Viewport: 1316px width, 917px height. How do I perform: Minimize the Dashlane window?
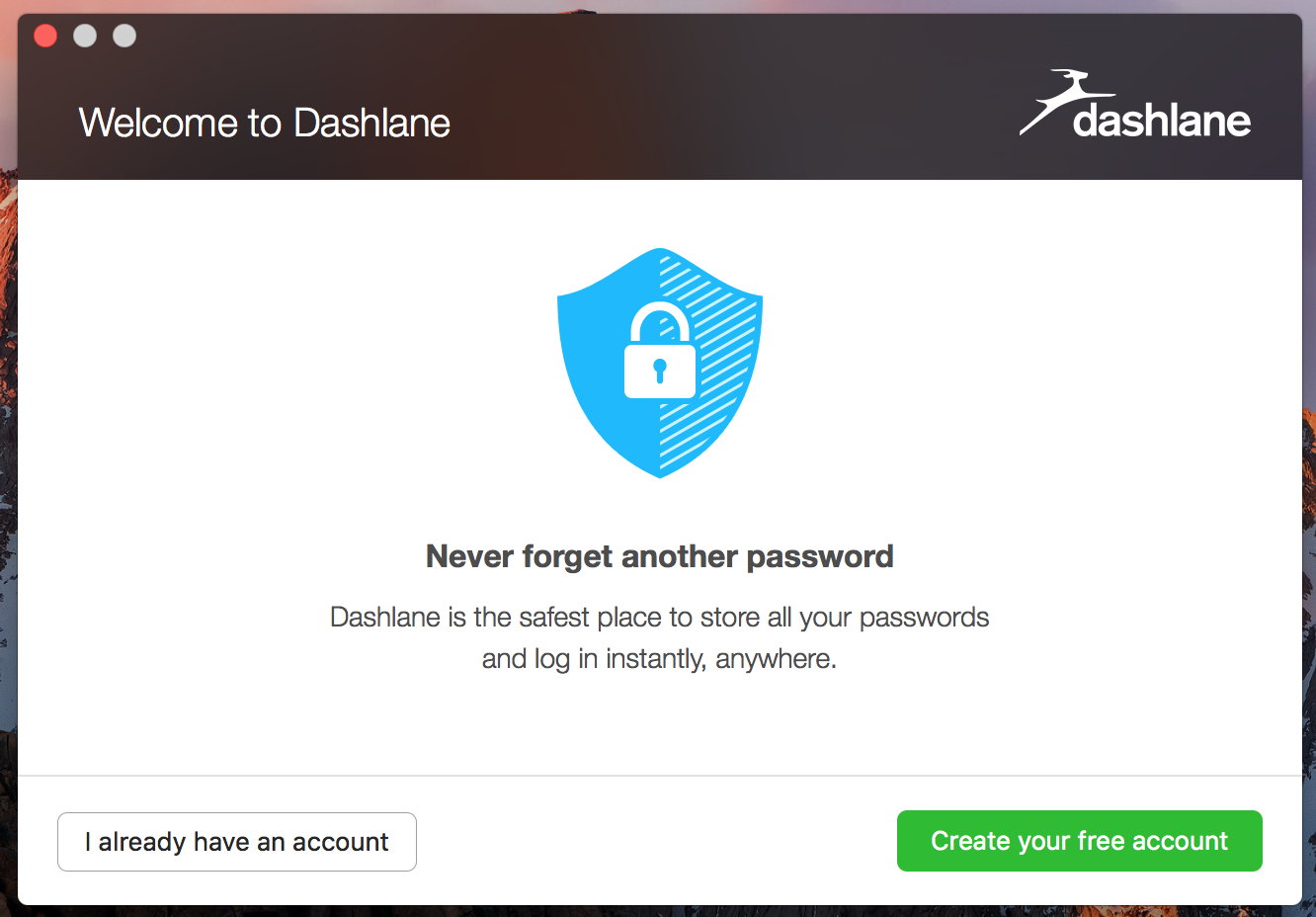point(85,37)
